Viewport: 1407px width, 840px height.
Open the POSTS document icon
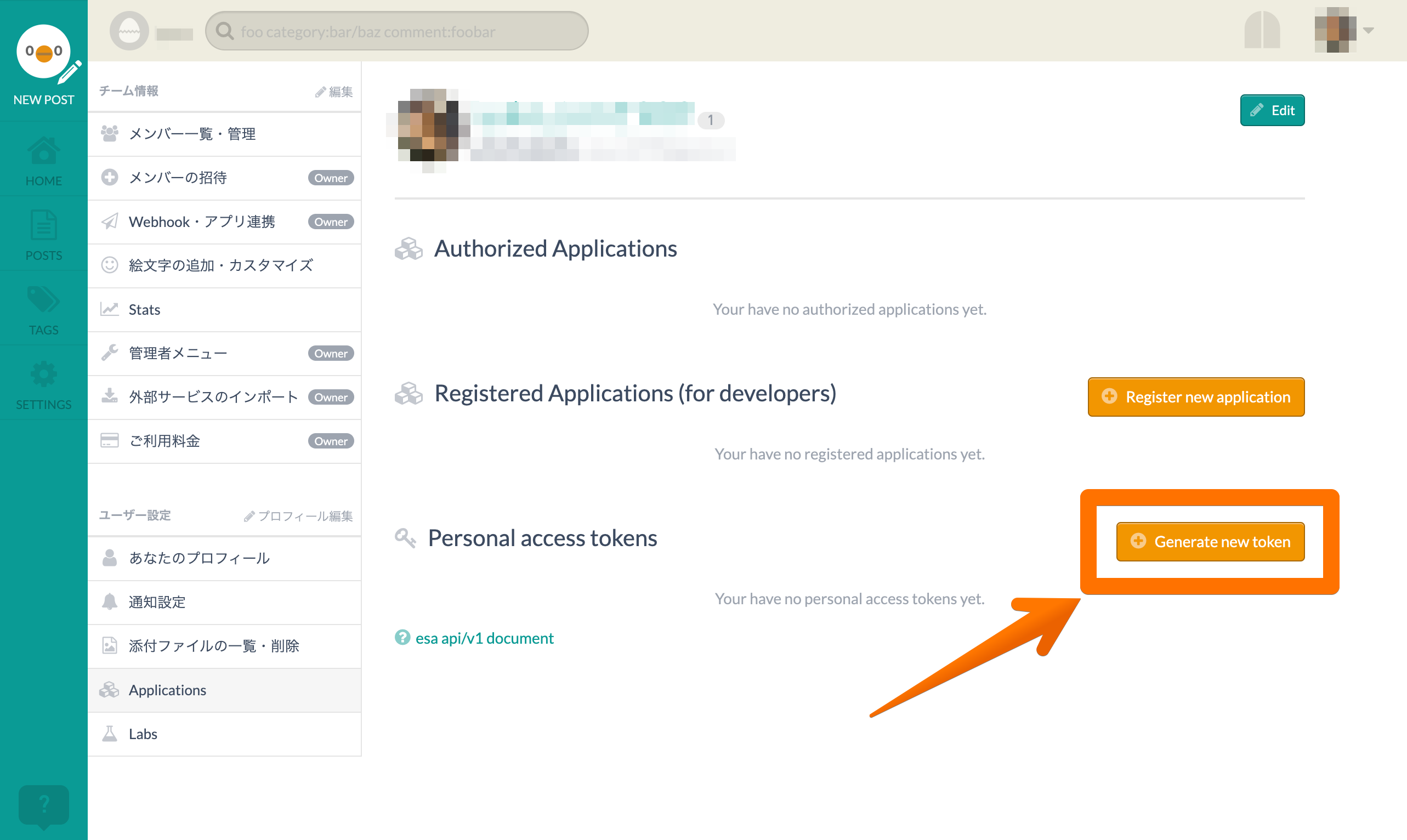click(43, 226)
